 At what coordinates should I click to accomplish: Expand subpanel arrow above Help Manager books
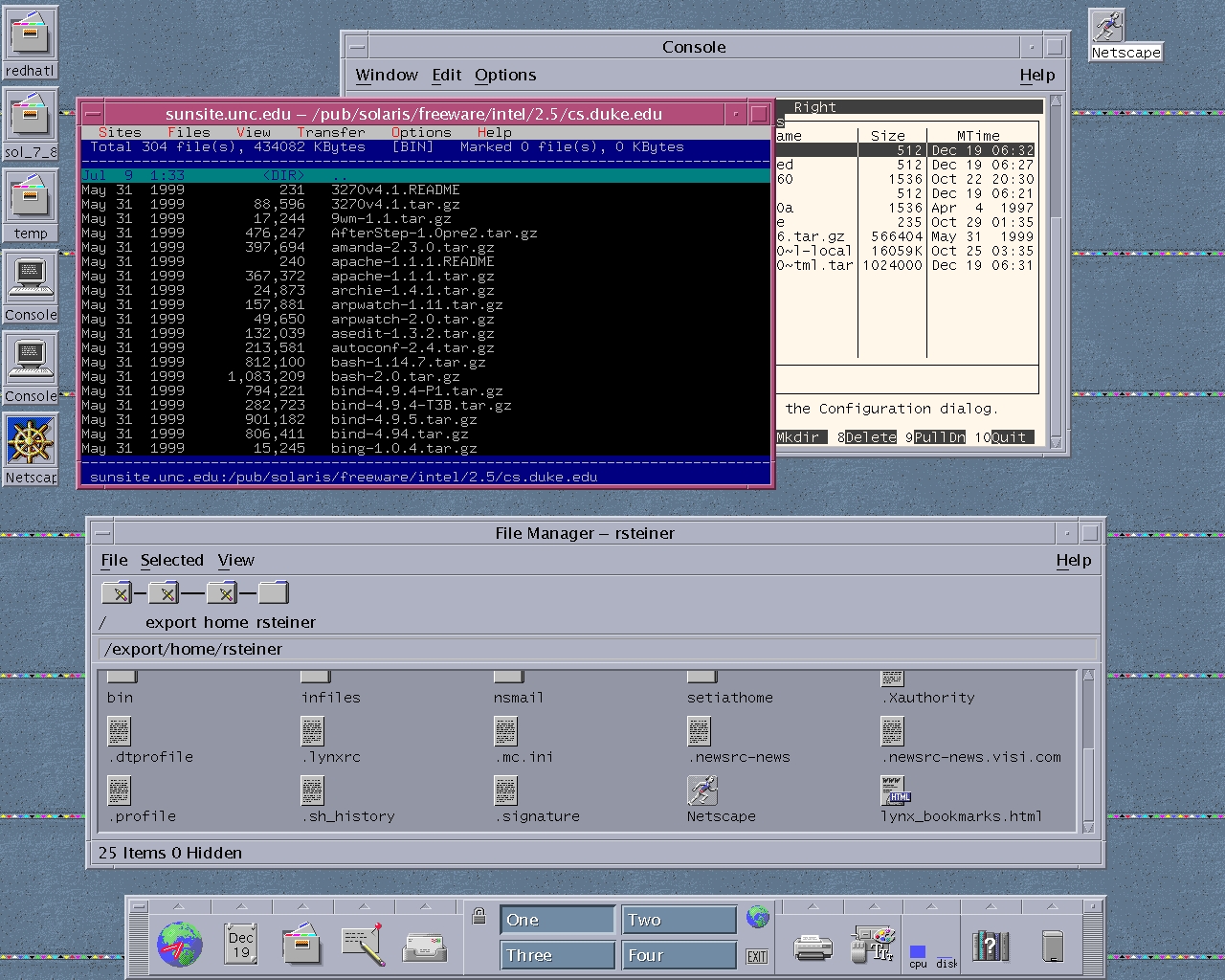991,906
